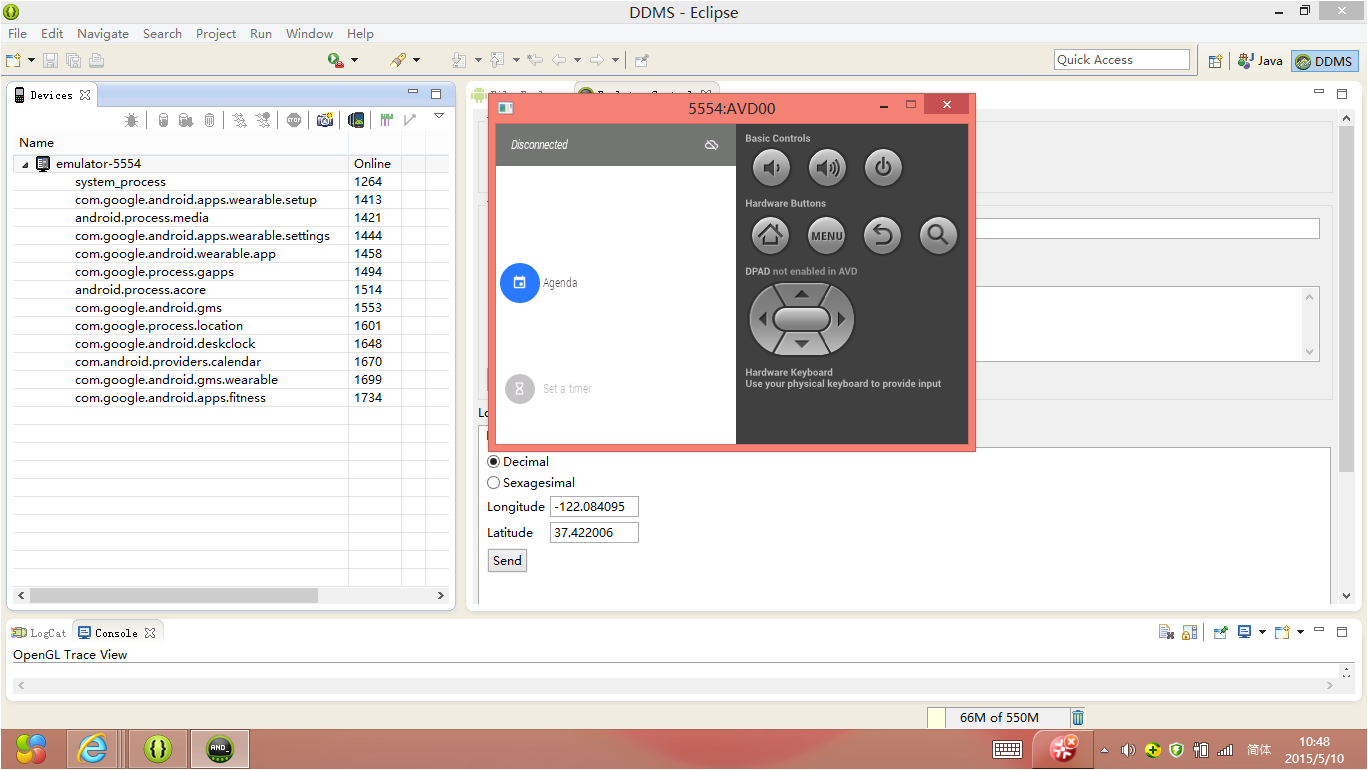Open the File menu
Viewport: 1368px width, 770px height.
coord(17,33)
